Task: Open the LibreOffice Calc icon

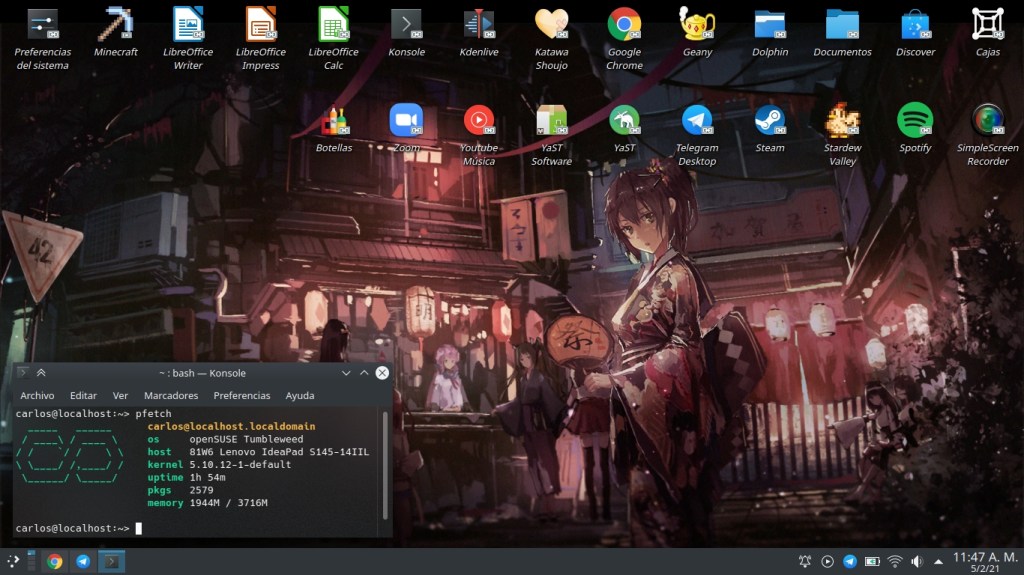Action: (x=333, y=24)
